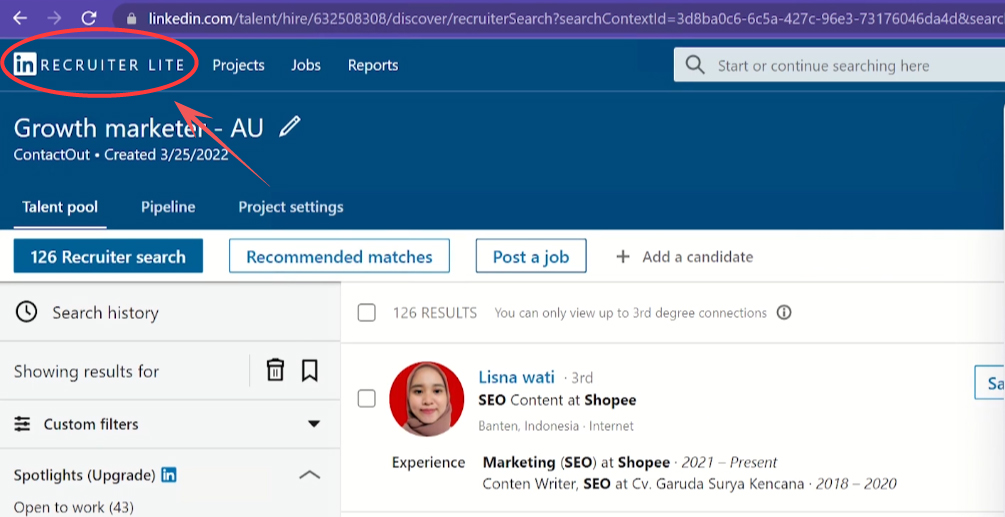Open Search history clock icon

(26, 313)
